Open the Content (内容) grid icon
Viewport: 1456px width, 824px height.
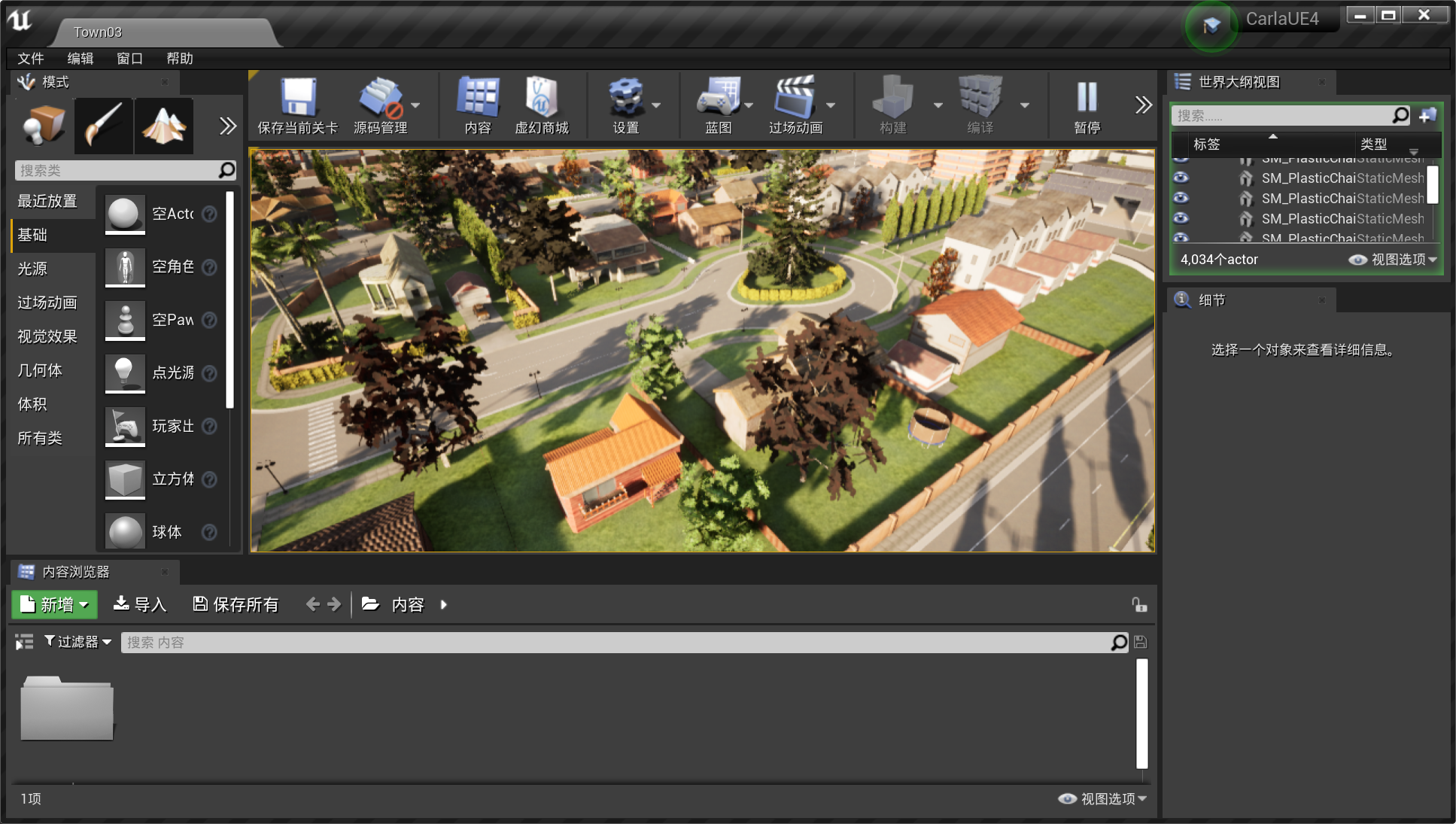point(478,98)
